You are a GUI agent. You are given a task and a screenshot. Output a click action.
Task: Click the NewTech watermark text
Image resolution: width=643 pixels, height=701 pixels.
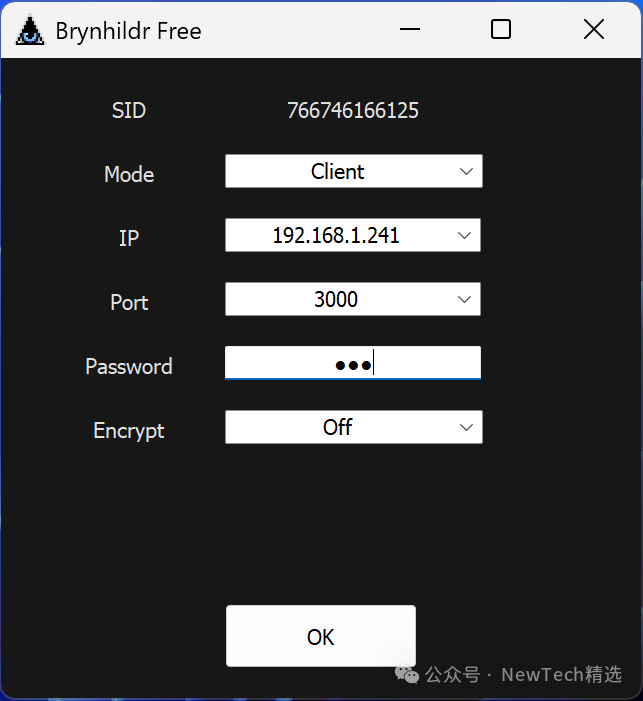[x=561, y=675]
